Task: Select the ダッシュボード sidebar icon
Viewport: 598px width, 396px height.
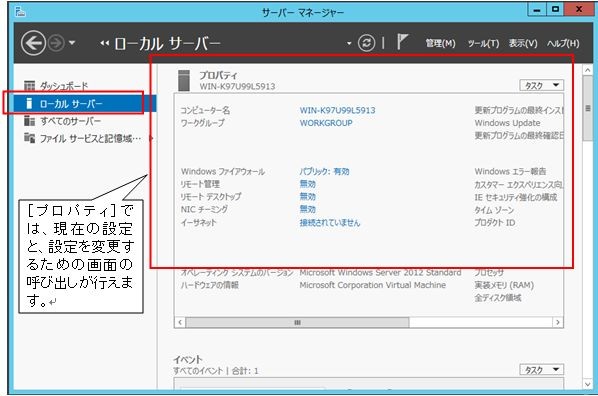Action: tap(29, 86)
